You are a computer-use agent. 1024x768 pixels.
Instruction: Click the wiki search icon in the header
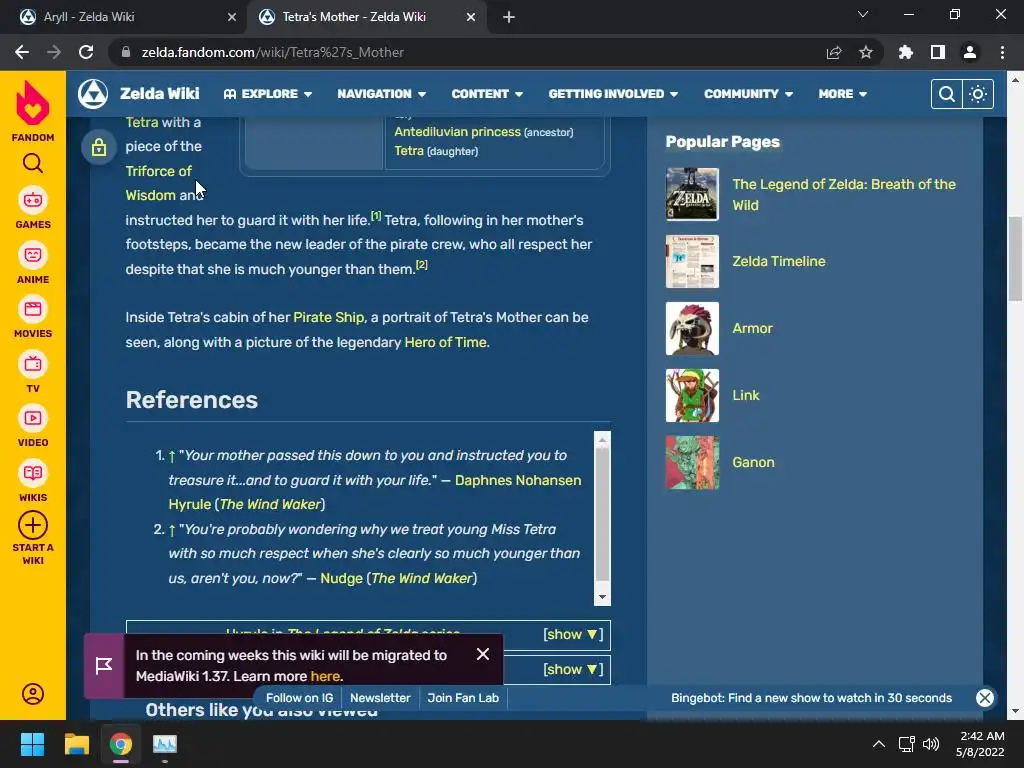pos(946,94)
